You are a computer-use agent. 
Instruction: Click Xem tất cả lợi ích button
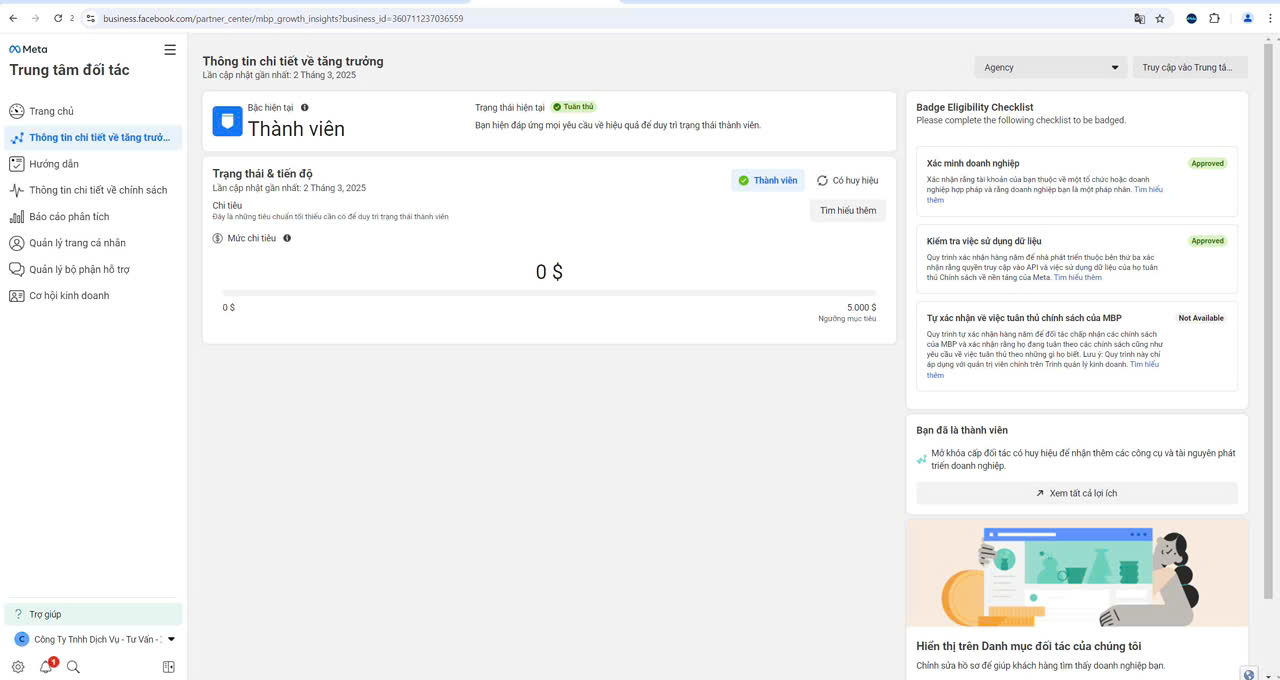coord(1077,493)
